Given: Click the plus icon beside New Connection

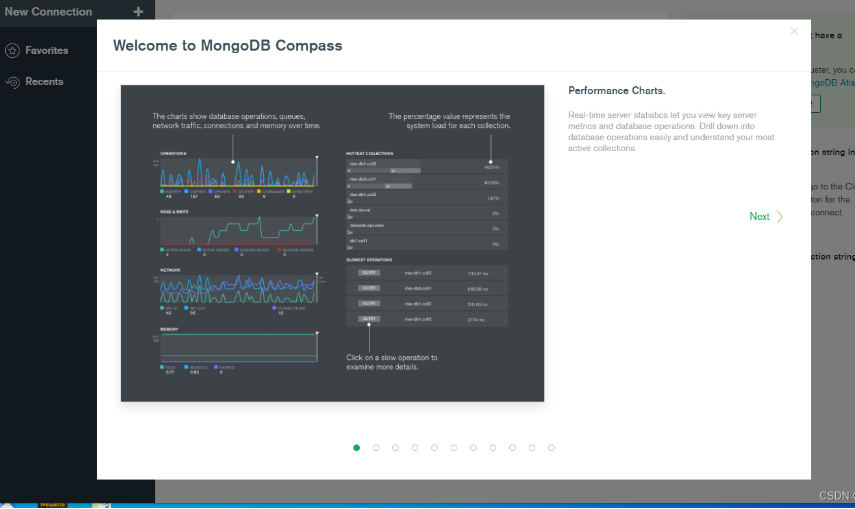Looking at the screenshot, I should pyautogui.click(x=138, y=12).
